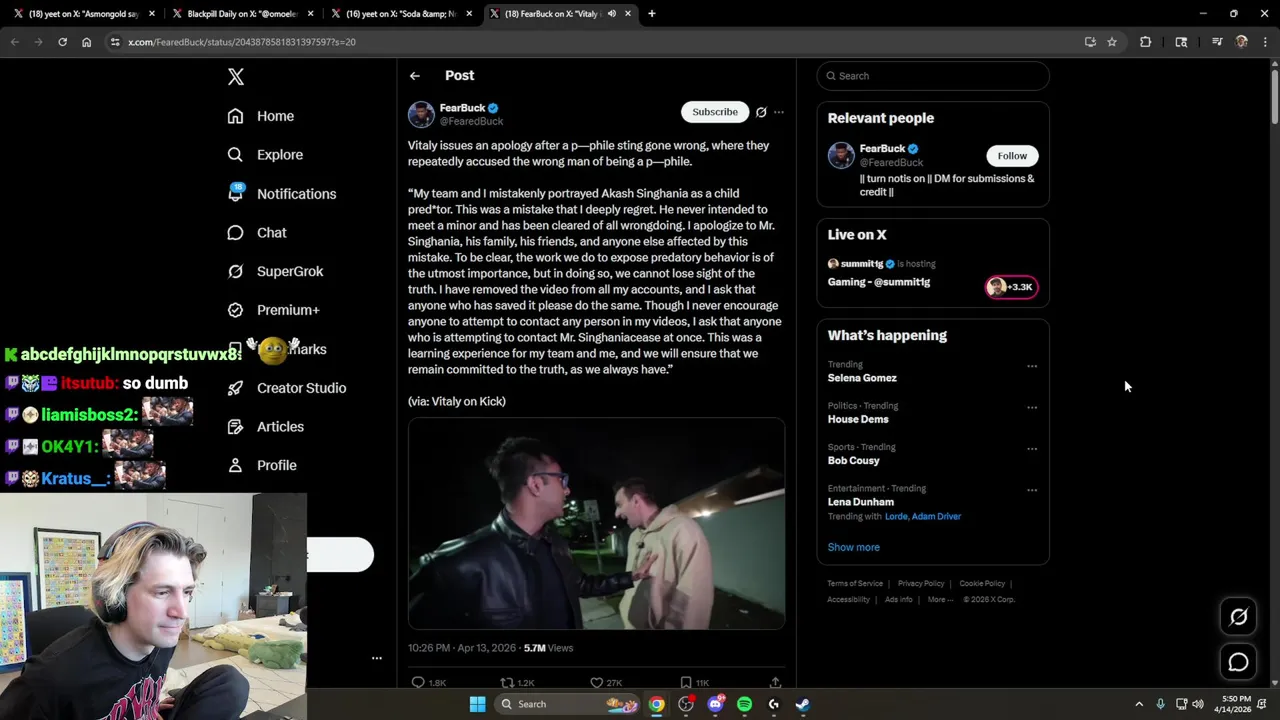Follow FearBuck in Relevant people
The image size is (1280, 720).
[1012, 156]
